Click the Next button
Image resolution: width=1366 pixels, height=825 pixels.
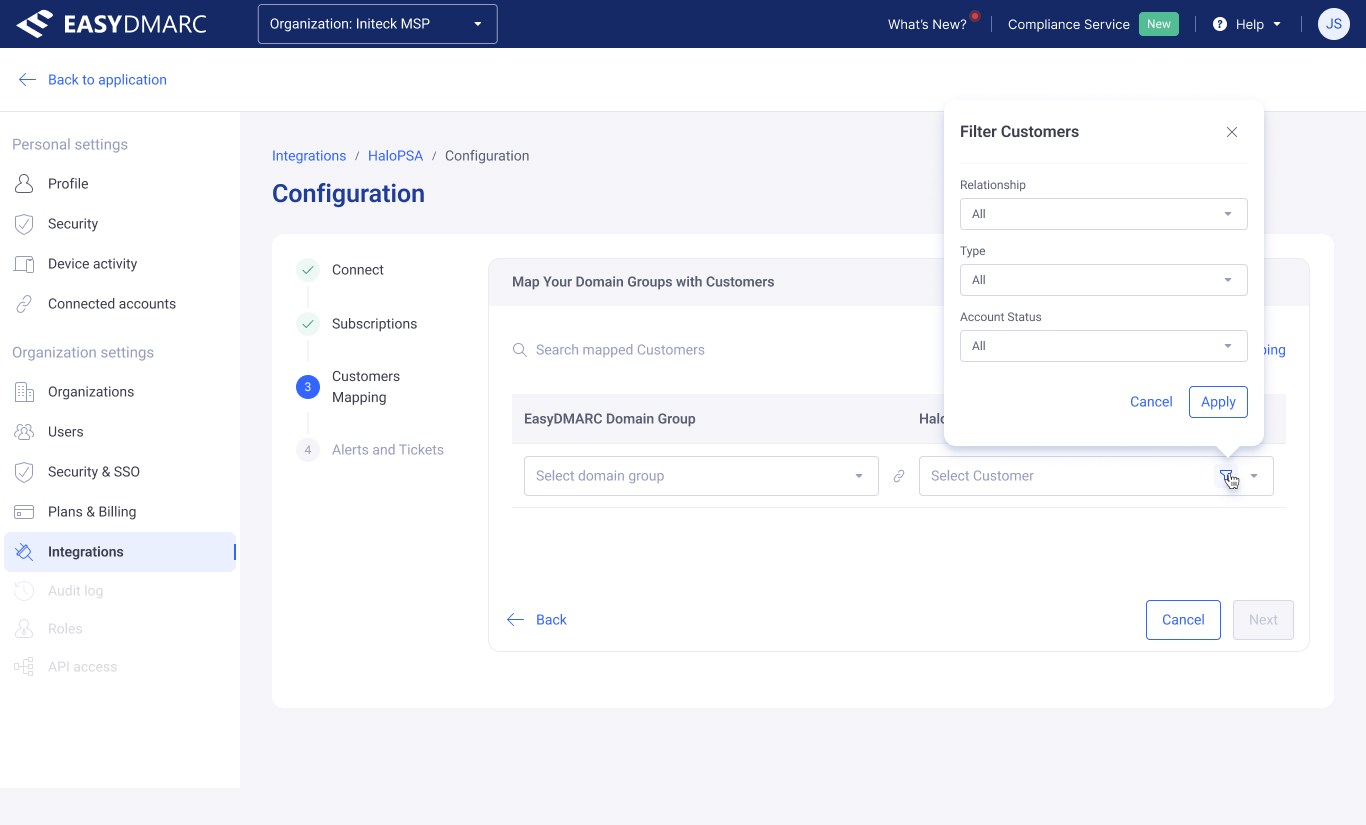point(1263,620)
